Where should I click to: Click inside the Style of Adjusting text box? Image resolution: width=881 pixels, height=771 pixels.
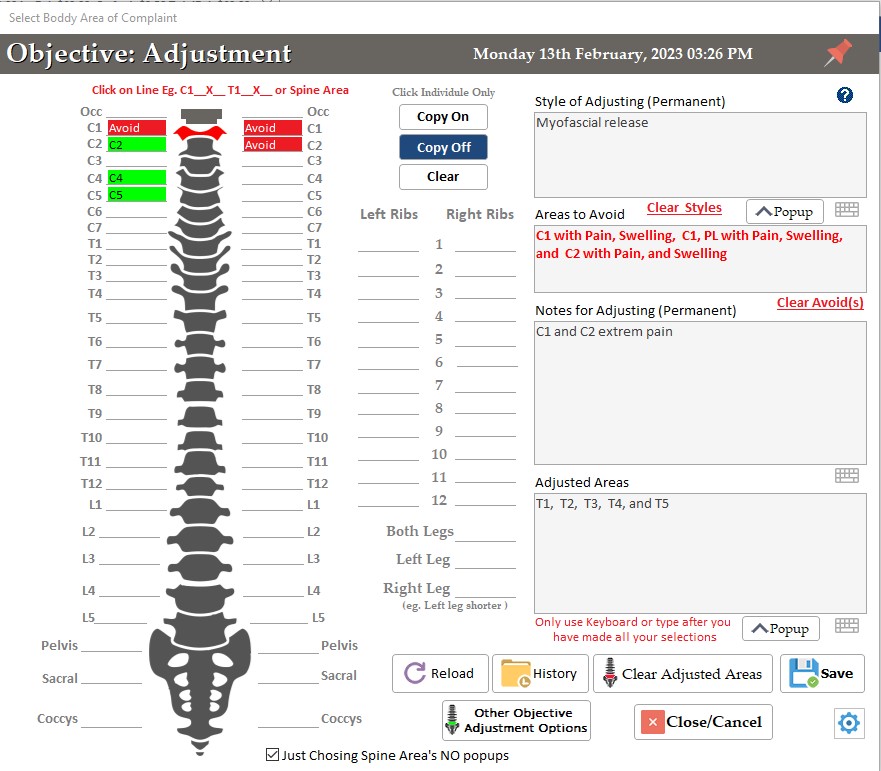(x=700, y=155)
